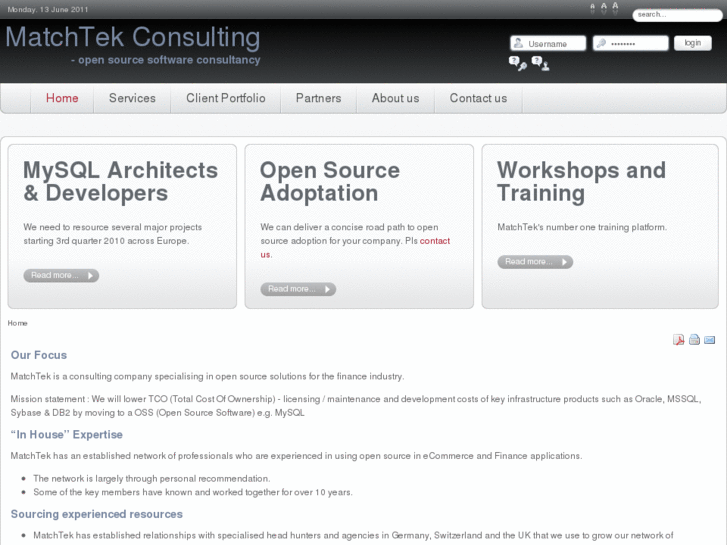The image size is (727, 545).
Task: Click the MatchTek Consulting site title
Action: [133, 37]
